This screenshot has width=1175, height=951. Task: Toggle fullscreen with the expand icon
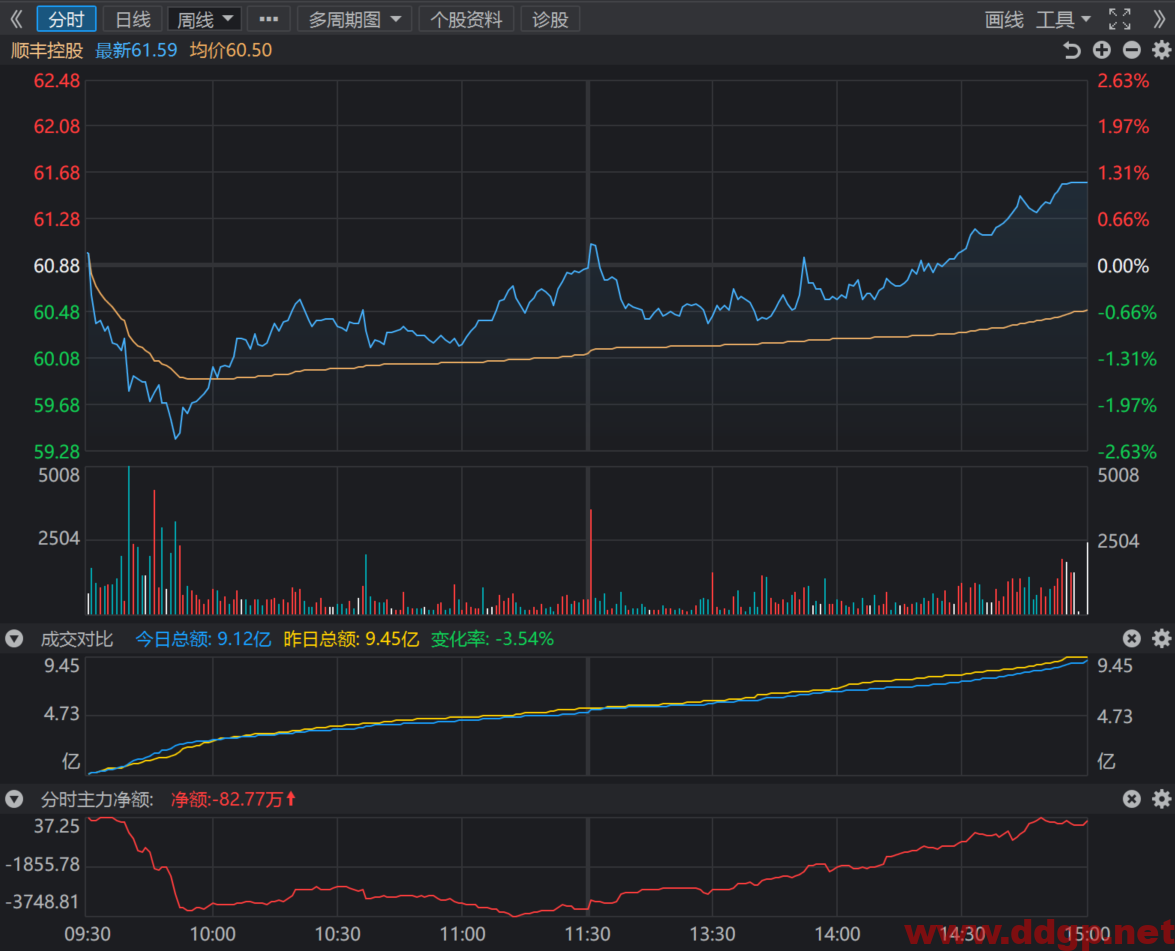1120,19
